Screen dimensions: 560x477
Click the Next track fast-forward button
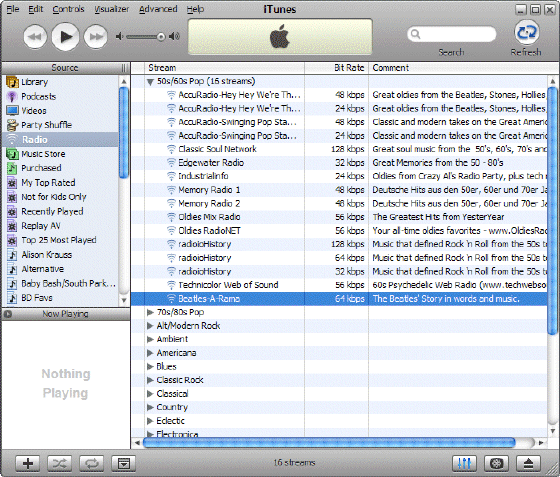(x=96, y=36)
